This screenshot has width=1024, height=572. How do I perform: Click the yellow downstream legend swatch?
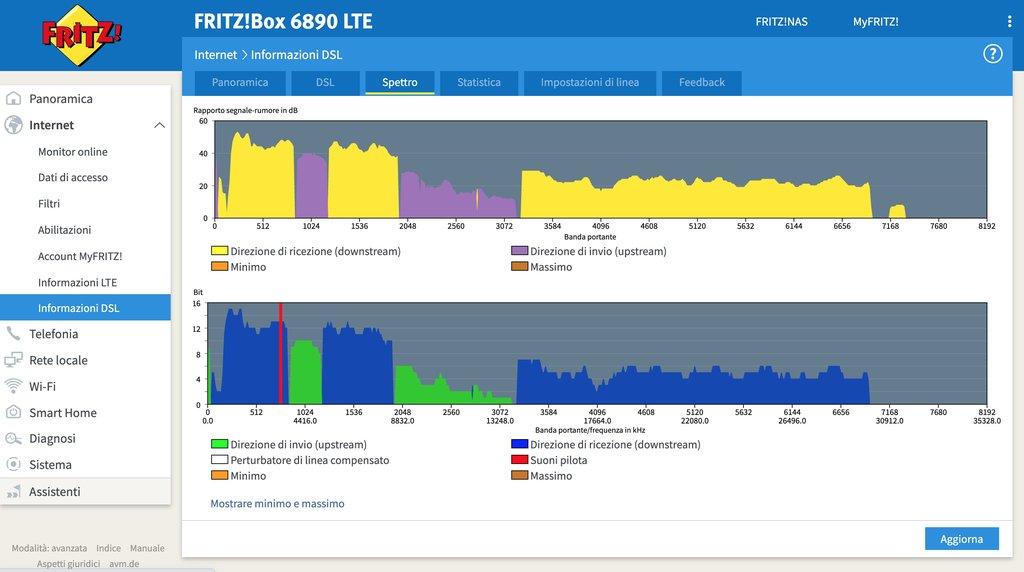[x=219, y=252]
